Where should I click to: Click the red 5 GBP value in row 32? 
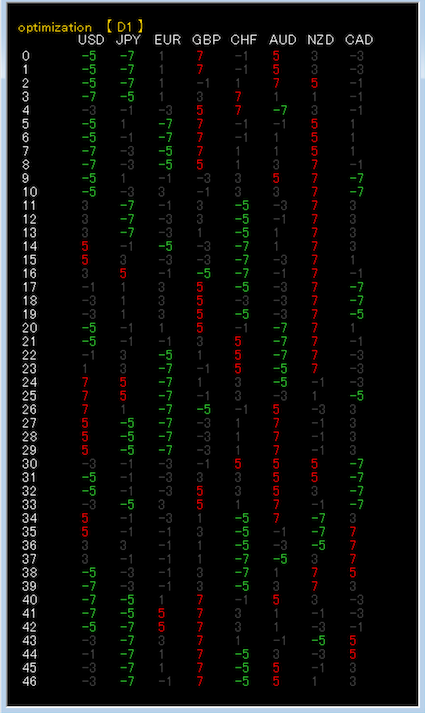pyautogui.click(x=200, y=491)
